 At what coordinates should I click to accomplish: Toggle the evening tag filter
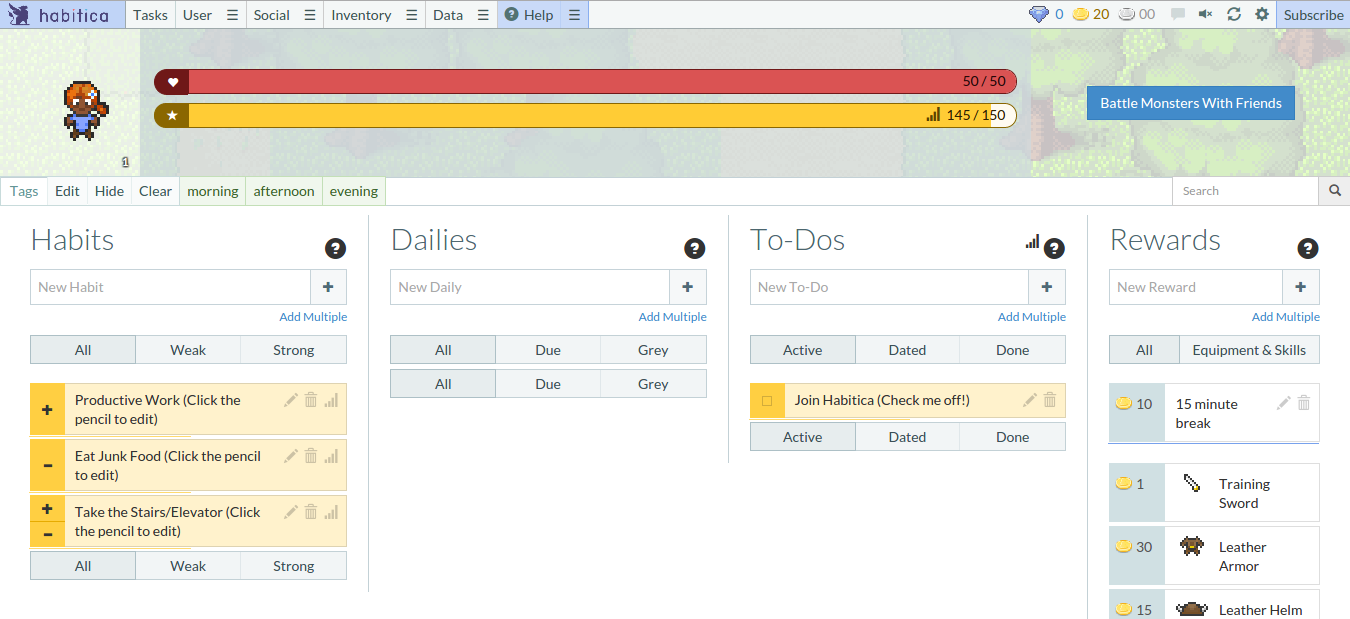354,191
